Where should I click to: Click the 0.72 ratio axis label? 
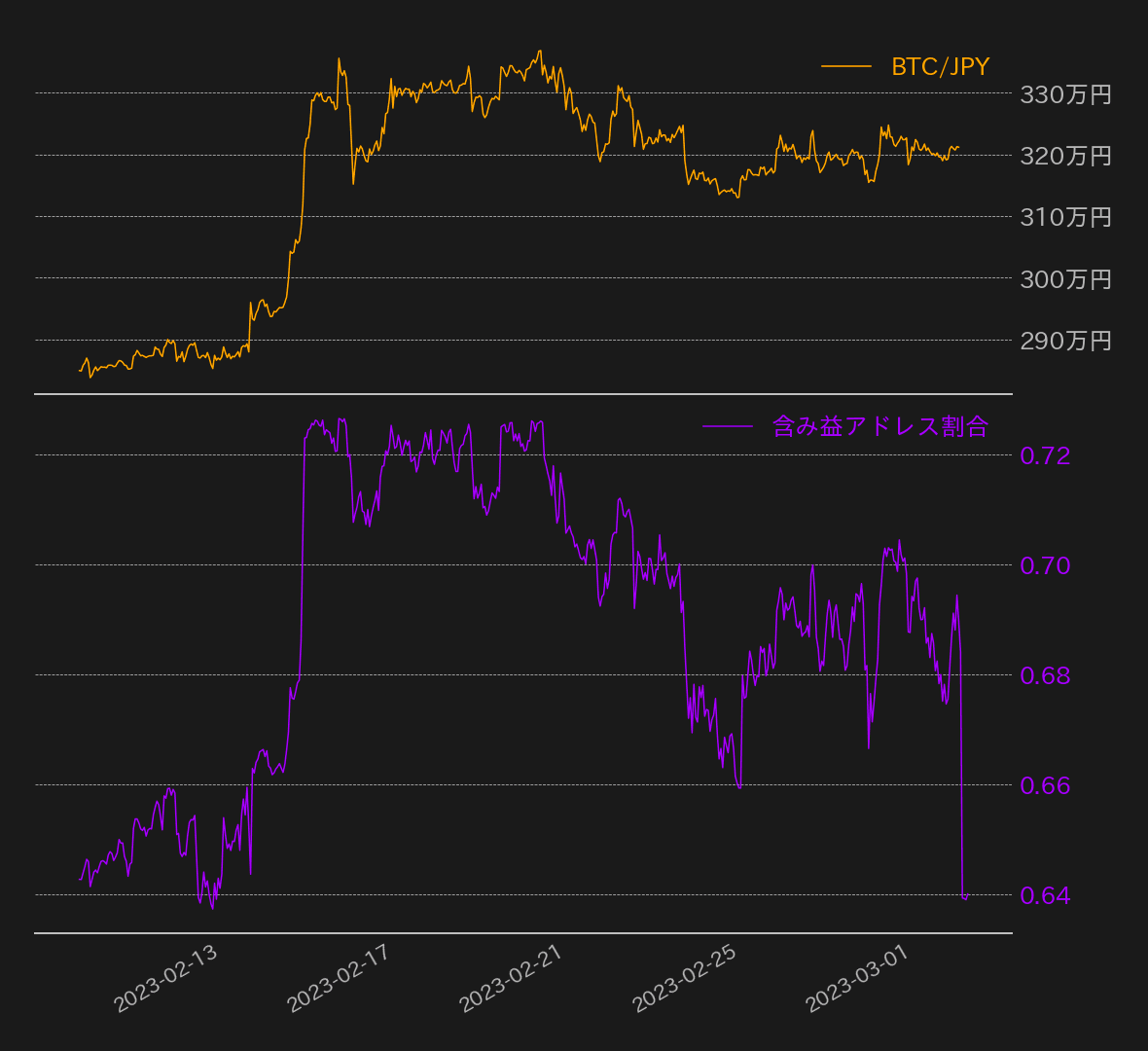(x=1045, y=455)
